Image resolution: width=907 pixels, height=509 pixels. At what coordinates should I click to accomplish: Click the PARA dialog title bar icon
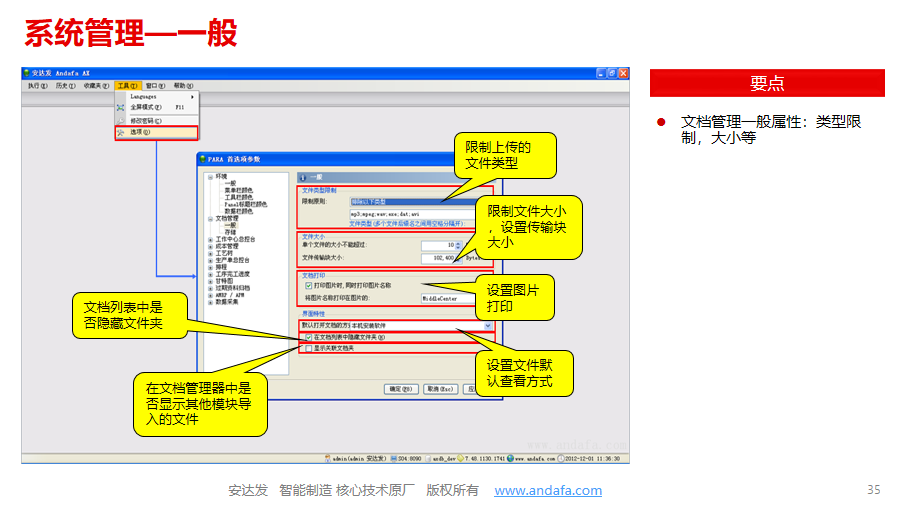coord(203,159)
